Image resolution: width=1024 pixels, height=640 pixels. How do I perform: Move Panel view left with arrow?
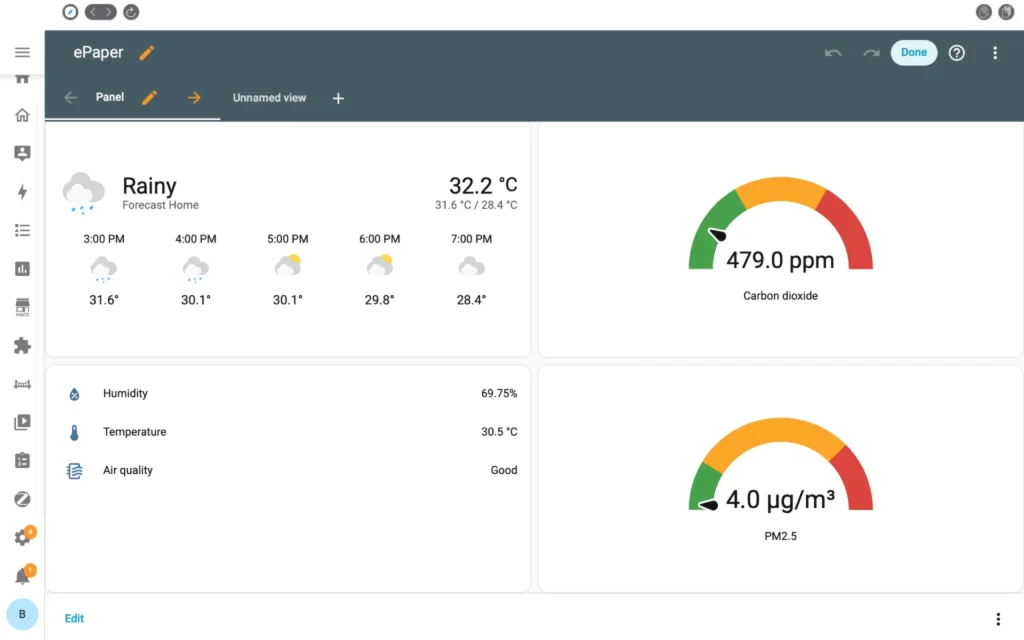[71, 97]
